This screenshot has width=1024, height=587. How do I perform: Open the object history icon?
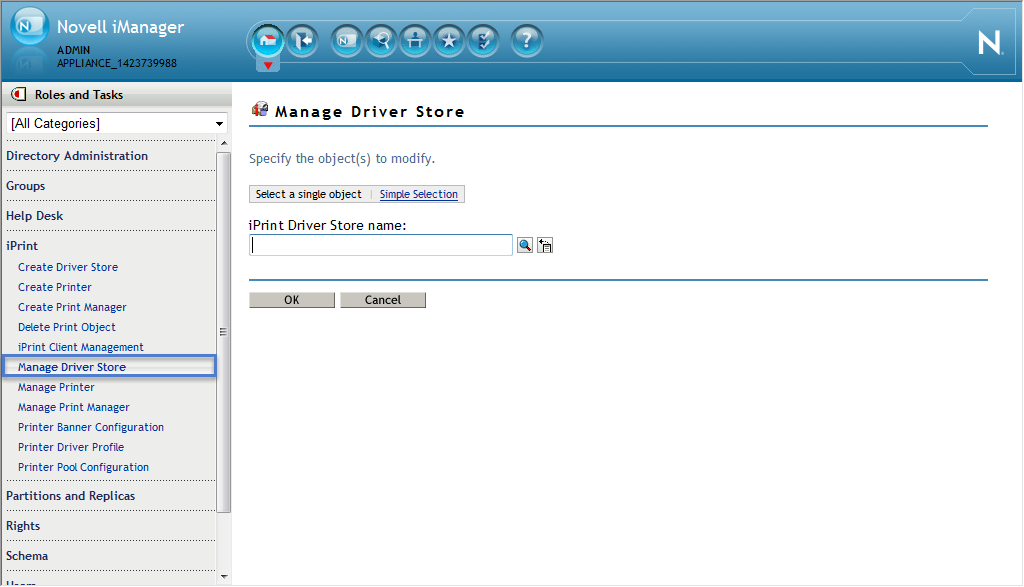(x=545, y=246)
